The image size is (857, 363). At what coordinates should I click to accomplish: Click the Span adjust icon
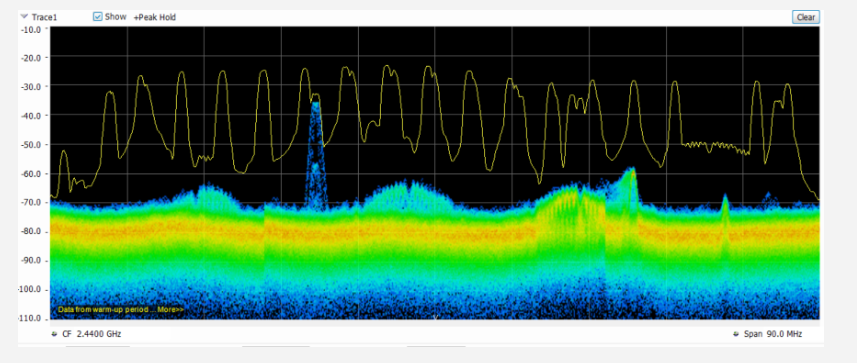tap(736, 334)
